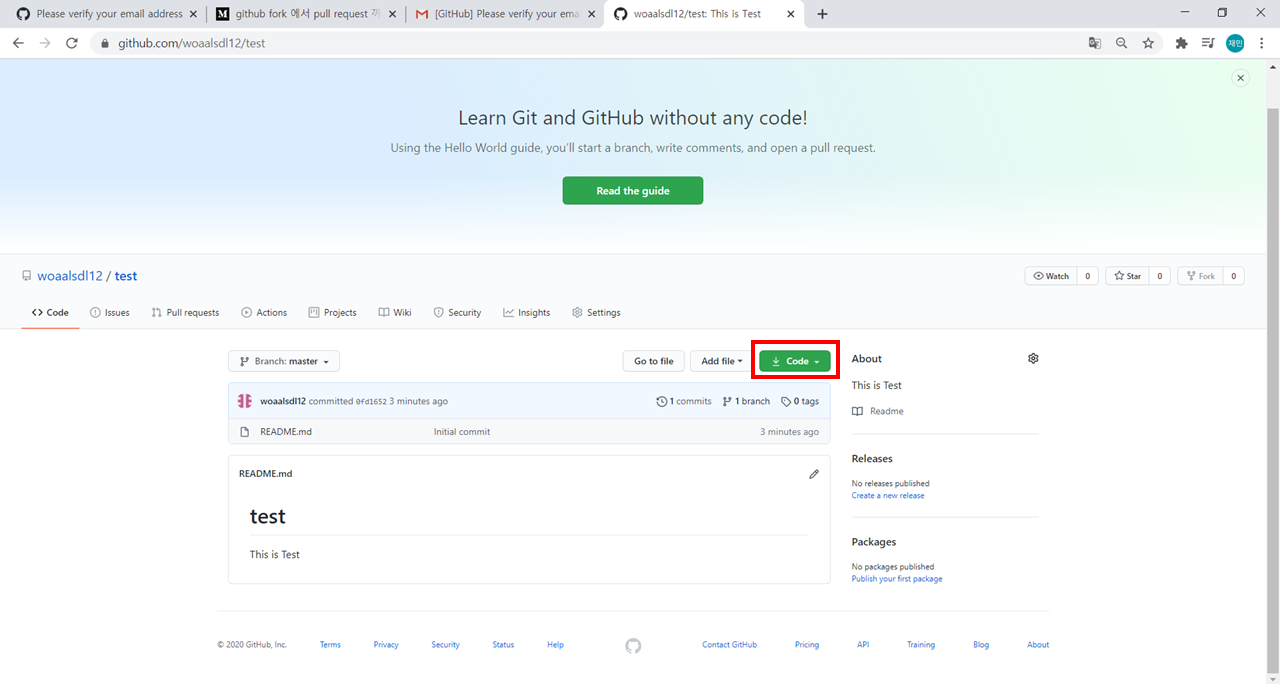Click the lock icon in address bar

[104, 43]
